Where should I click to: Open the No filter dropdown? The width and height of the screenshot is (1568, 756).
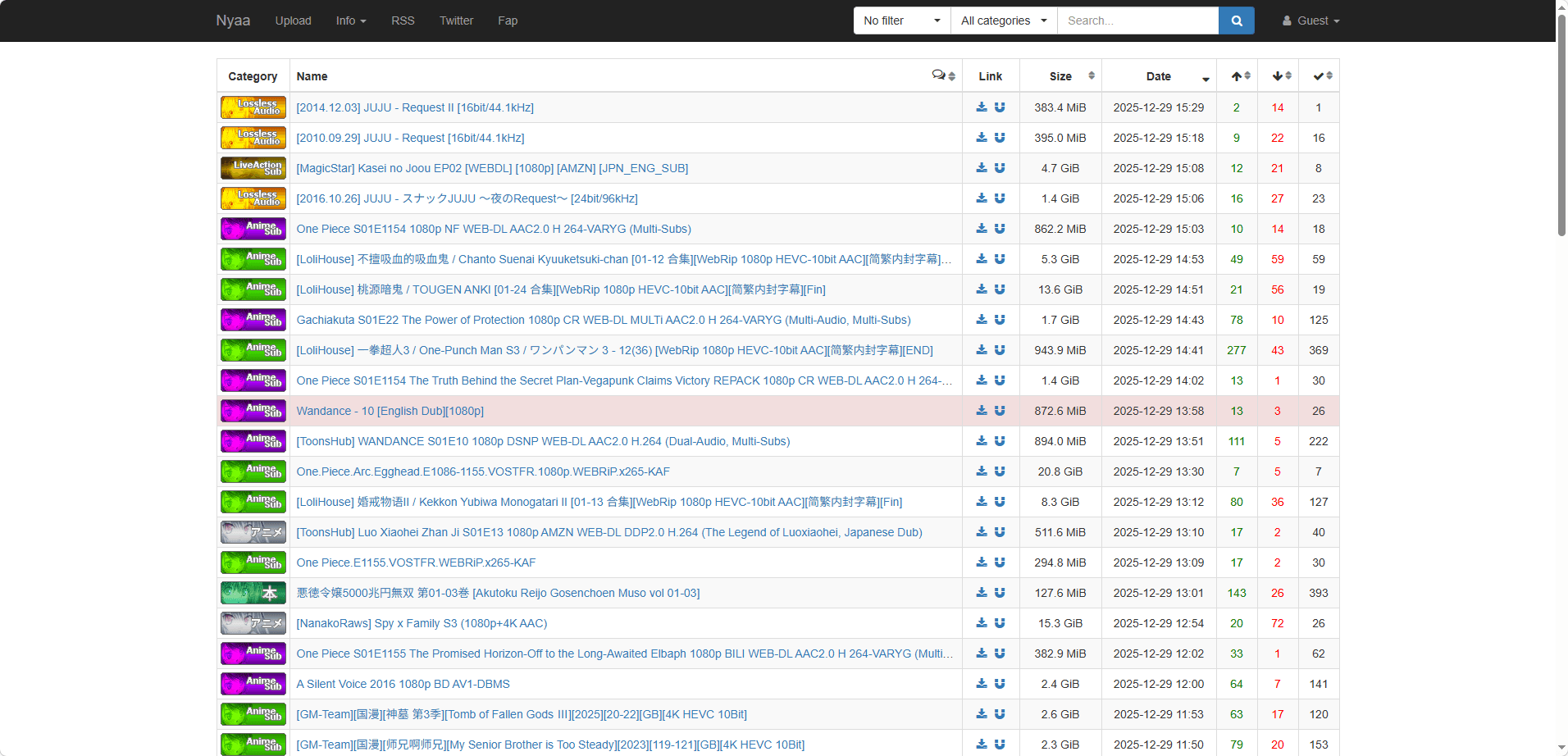click(901, 20)
